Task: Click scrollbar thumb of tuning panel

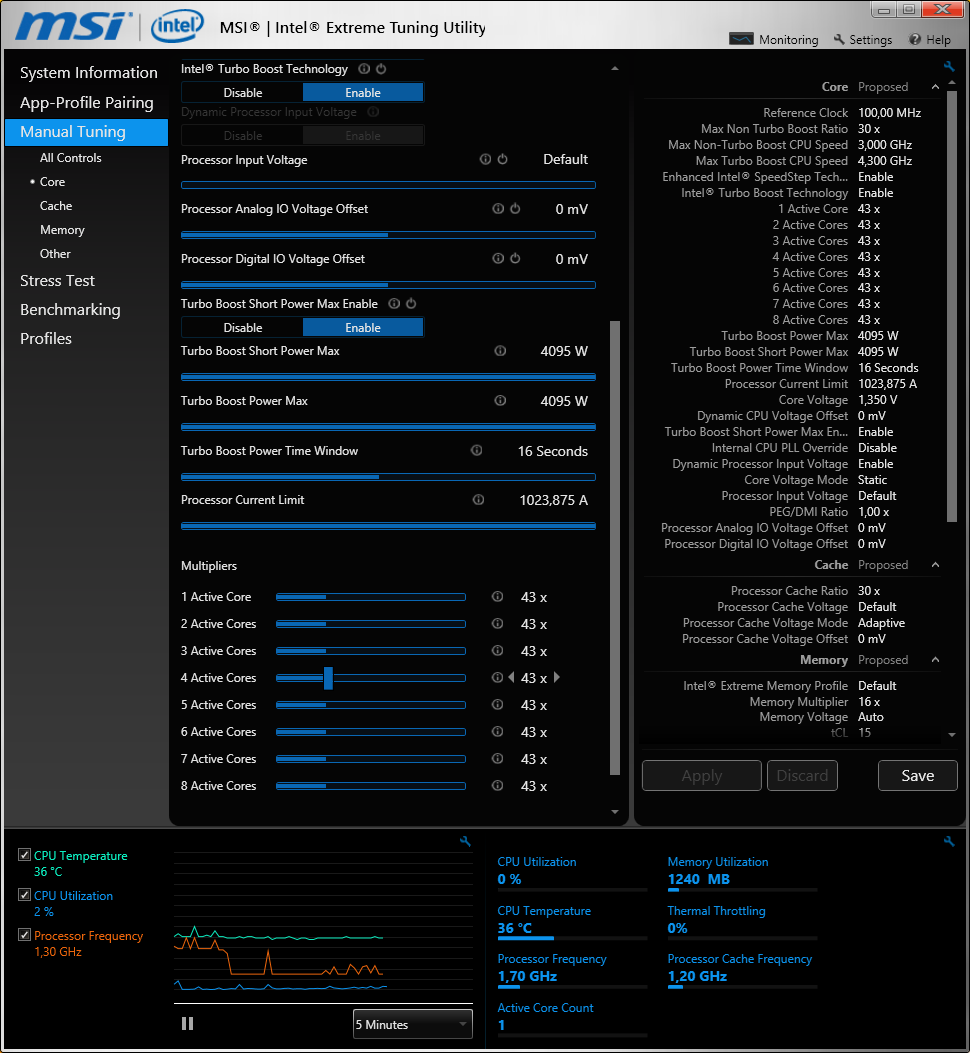Action: tap(615, 547)
